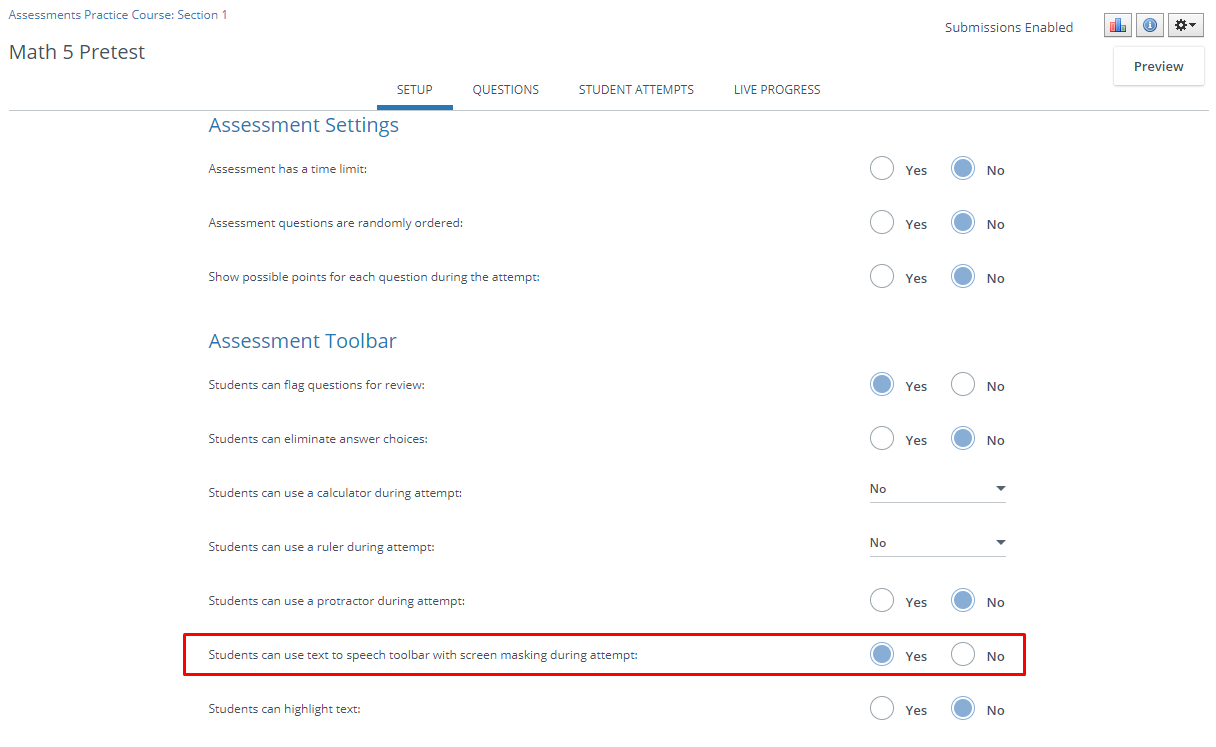Screen dimensions: 1216x747
Task: Select Yes for show possible points
Action: click(882, 277)
